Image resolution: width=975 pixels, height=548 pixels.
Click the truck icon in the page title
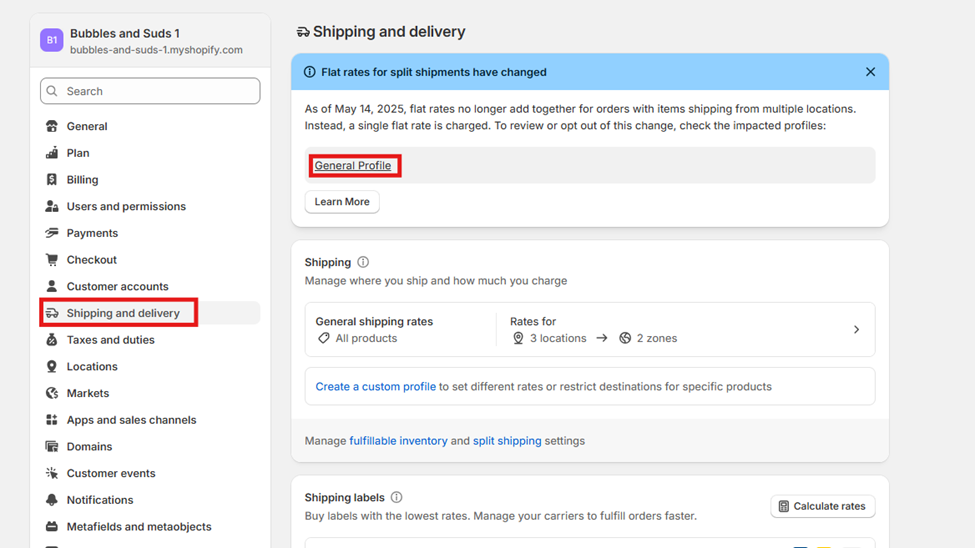click(x=303, y=32)
